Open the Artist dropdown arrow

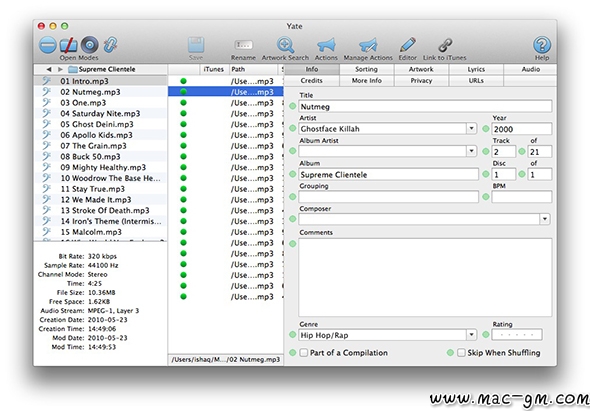coord(471,129)
